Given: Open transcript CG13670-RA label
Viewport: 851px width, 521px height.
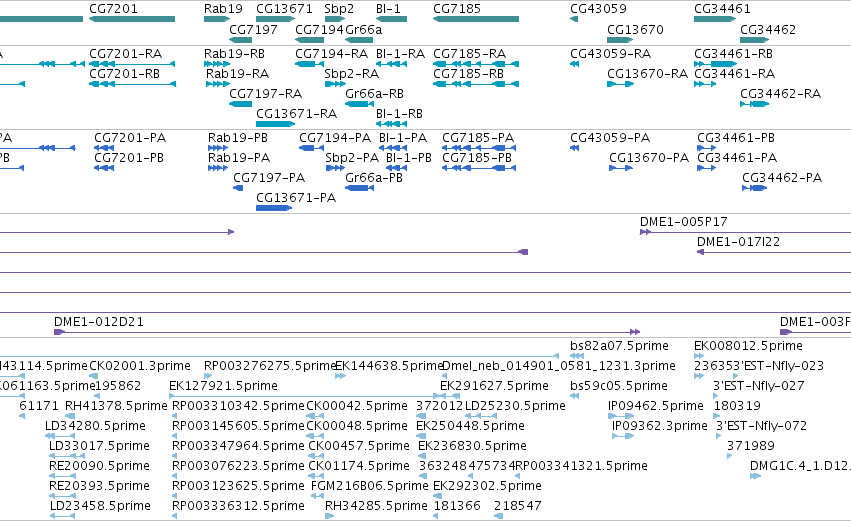Looking at the screenshot, I should (647, 74).
